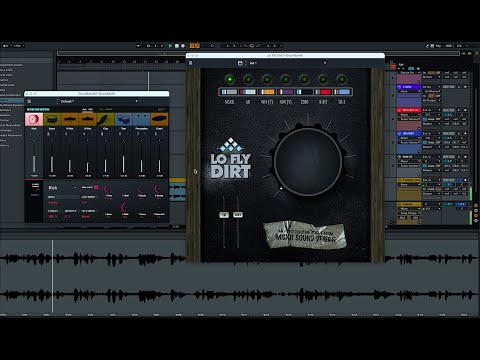The width and height of the screenshot is (480, 360).
Task: Enable the 8-BIT LED in Lo Fly Dirt
Action: [x=323, y=79]
